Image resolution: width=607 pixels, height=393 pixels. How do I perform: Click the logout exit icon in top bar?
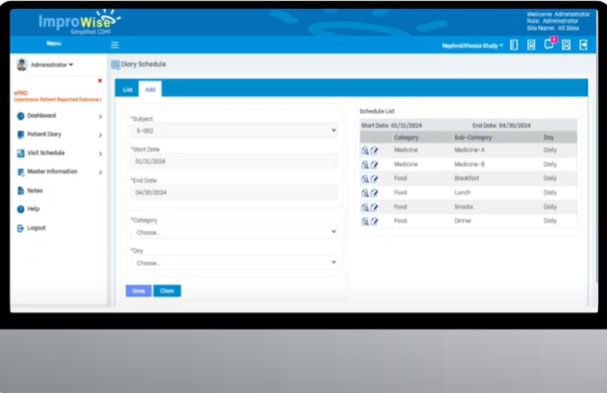click(583, 45)
